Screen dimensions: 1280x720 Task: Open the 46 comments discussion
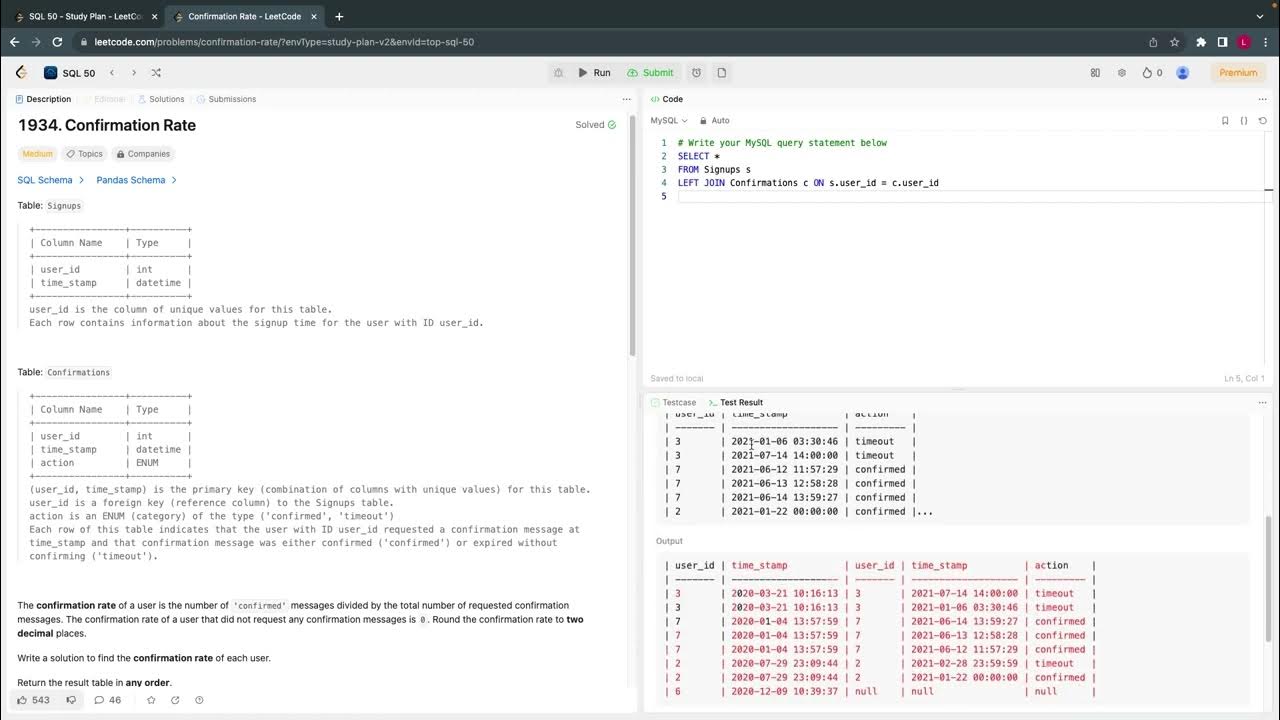point(108,700)
